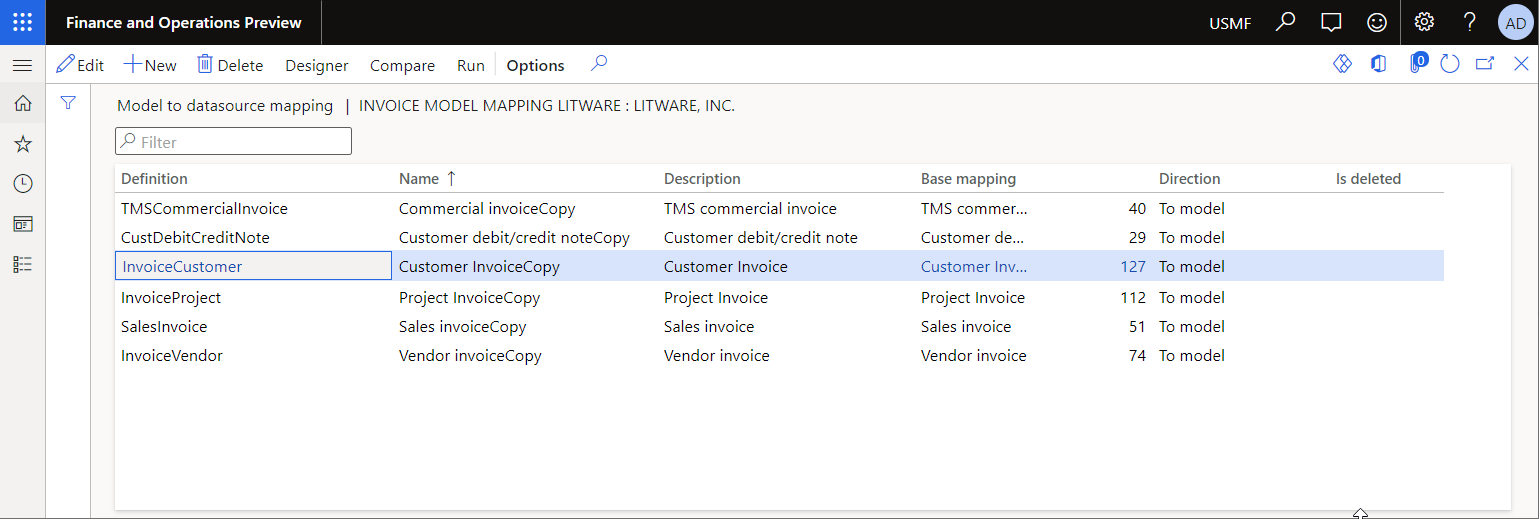Screen dimensions: 1539x519
Task: Click Sales invoice base mapping cell
Action: tap(966, 327)
